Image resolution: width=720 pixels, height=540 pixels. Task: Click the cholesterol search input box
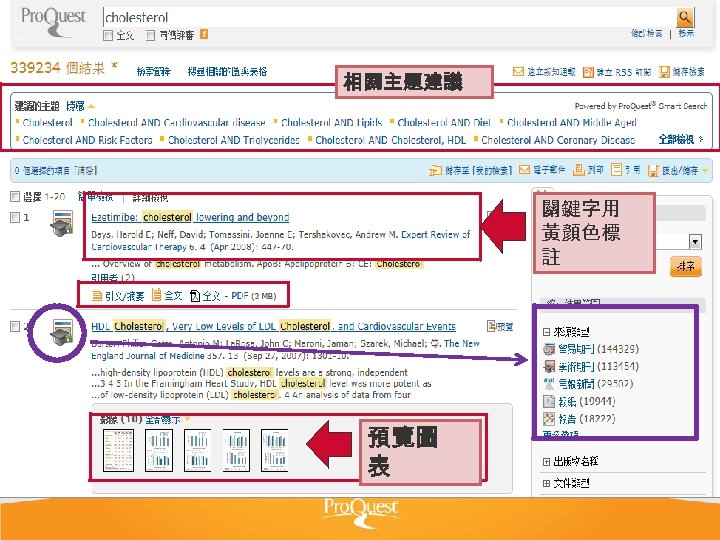(388, 17)
